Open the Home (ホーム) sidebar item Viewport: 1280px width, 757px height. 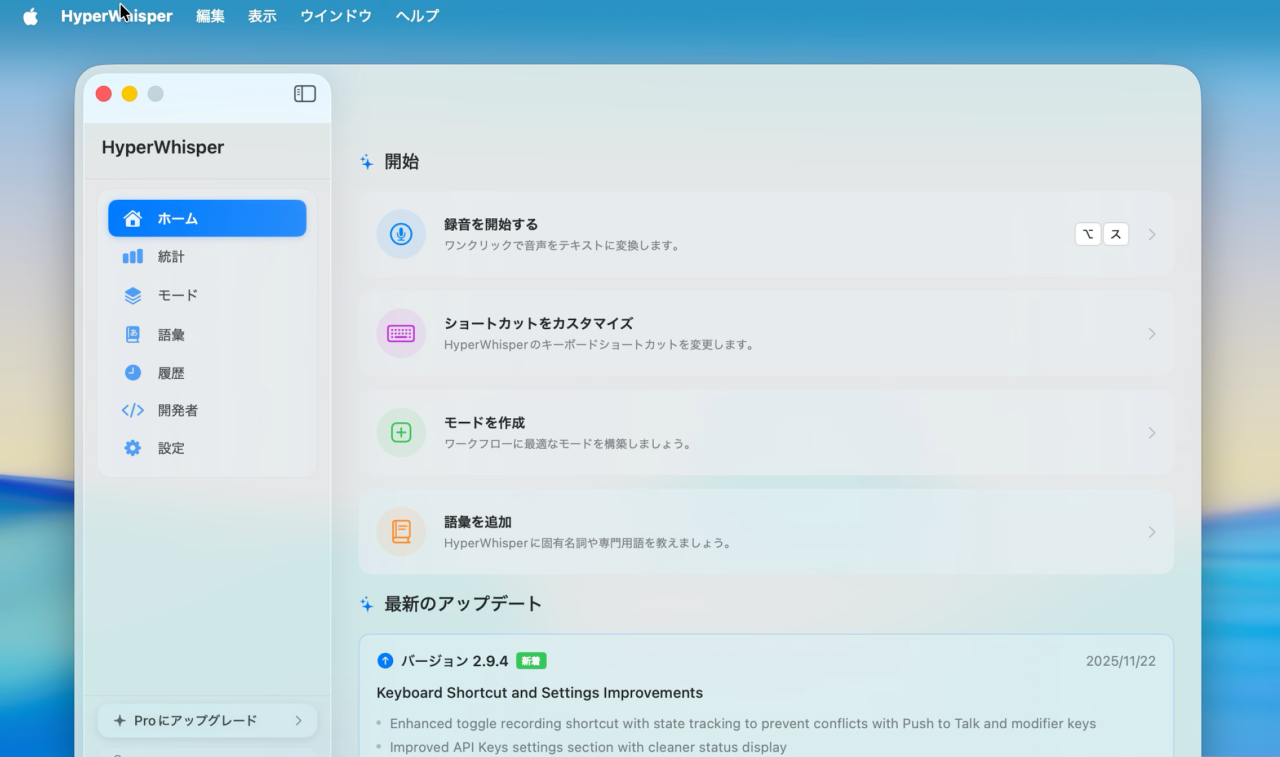point(207,218)
